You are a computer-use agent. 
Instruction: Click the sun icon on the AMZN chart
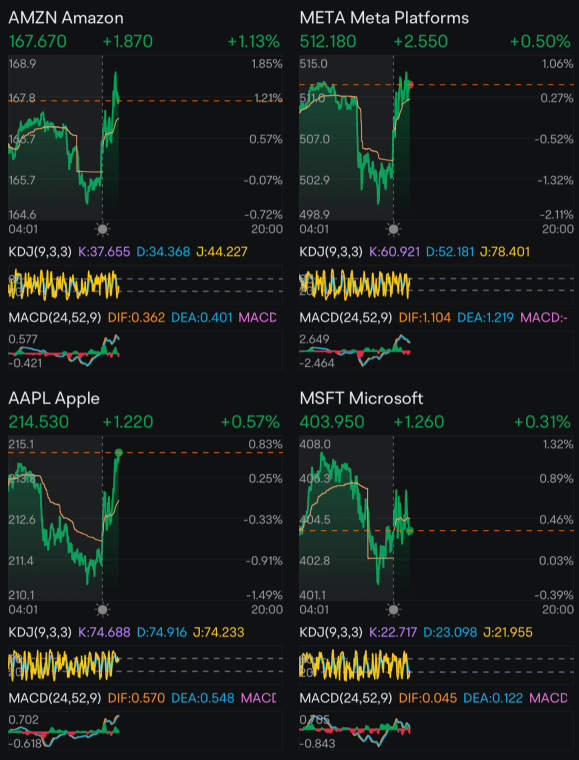click(102, 229)
